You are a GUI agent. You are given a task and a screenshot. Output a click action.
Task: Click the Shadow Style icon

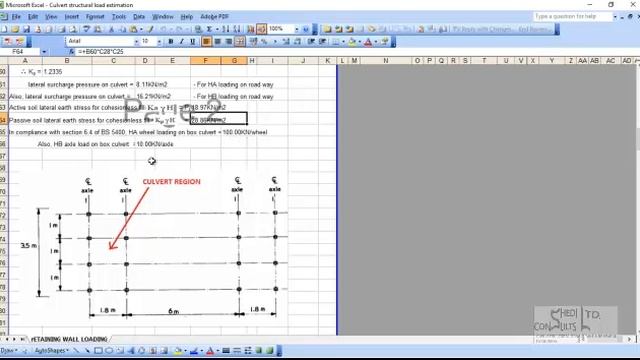pos(259,351)
